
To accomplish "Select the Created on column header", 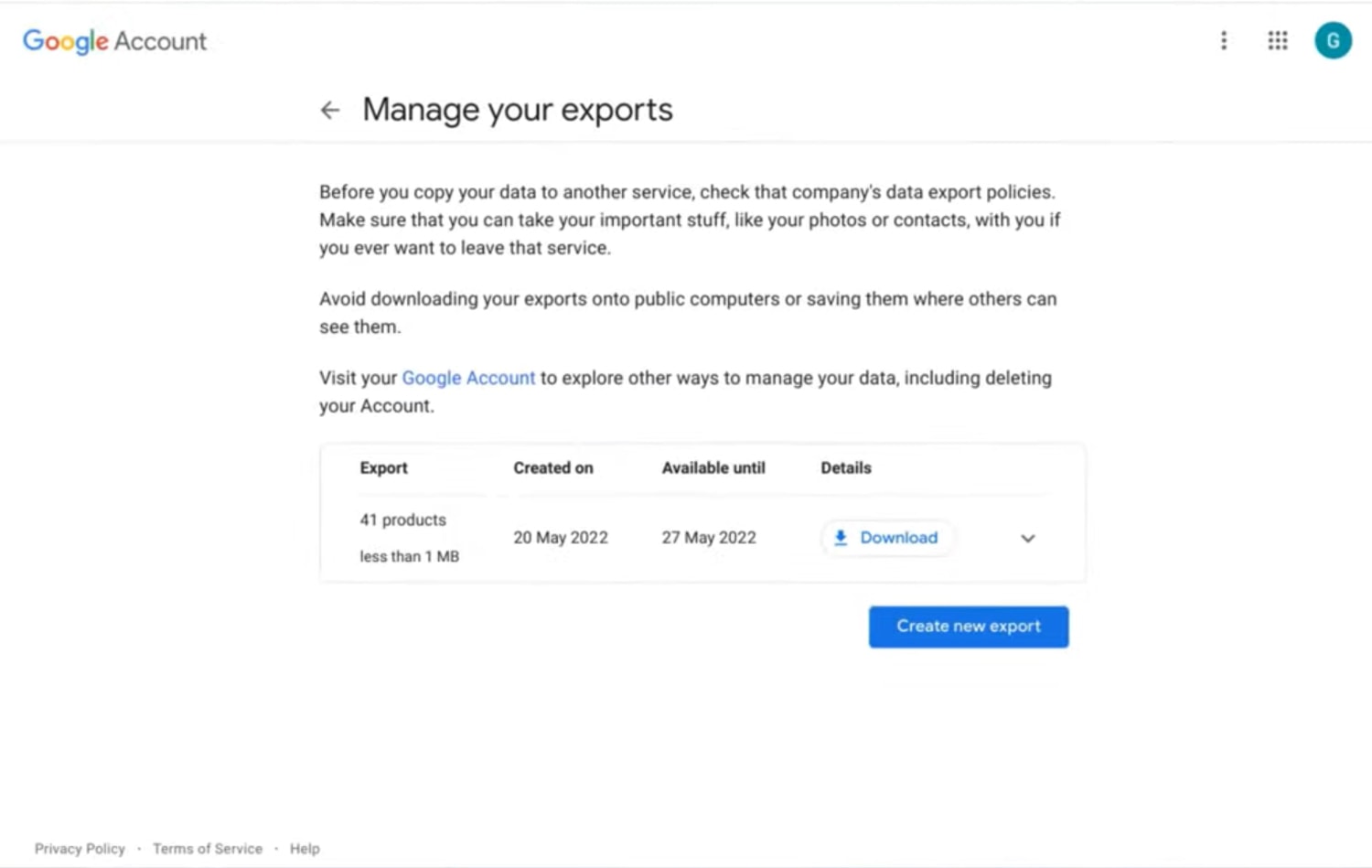I will (x=552, y=467).
